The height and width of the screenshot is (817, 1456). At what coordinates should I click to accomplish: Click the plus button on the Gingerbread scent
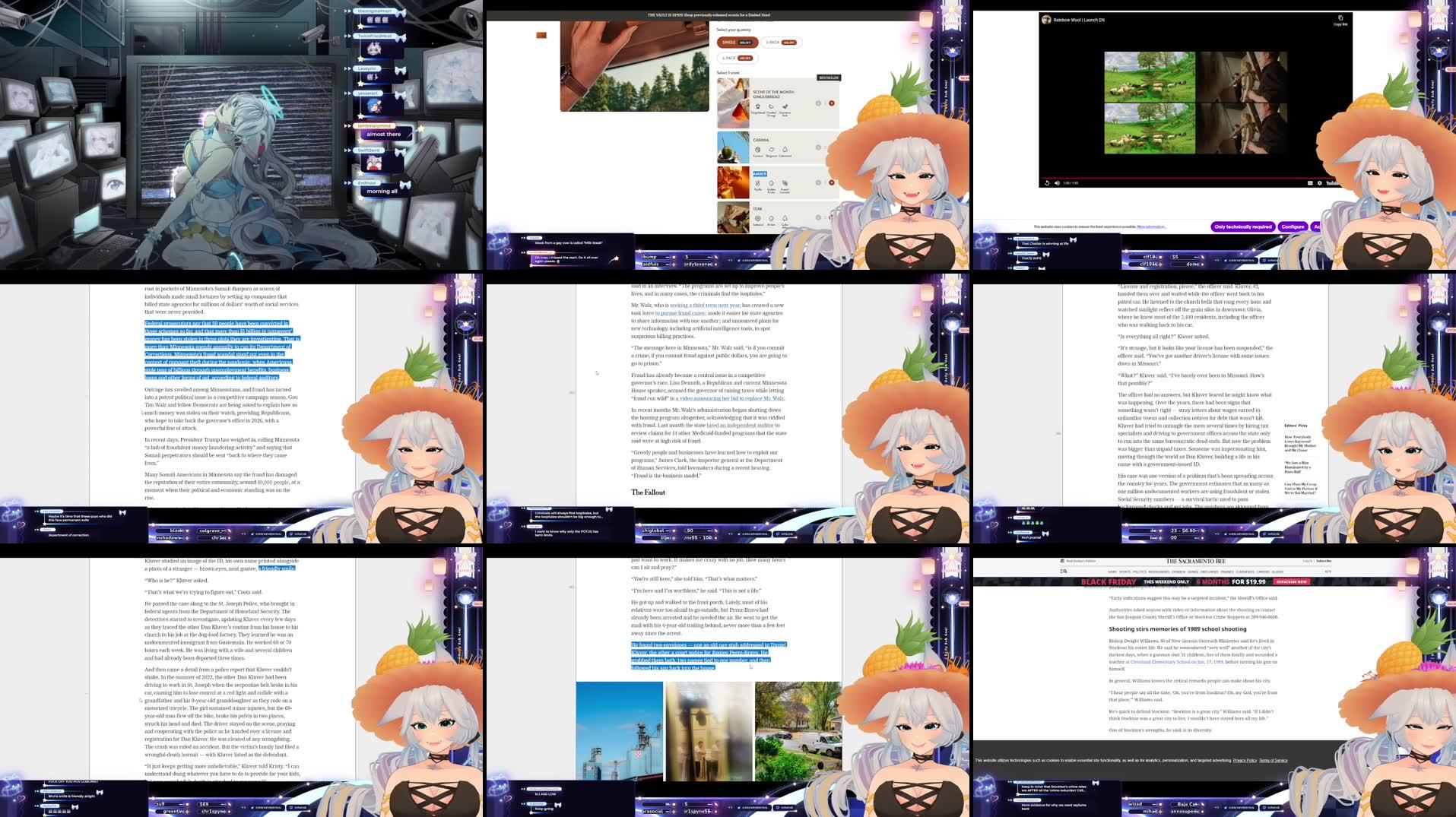832,103
